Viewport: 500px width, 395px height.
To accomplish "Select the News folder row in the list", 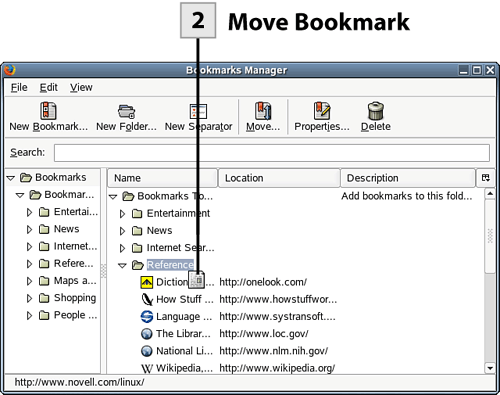I will click(159, 231).
